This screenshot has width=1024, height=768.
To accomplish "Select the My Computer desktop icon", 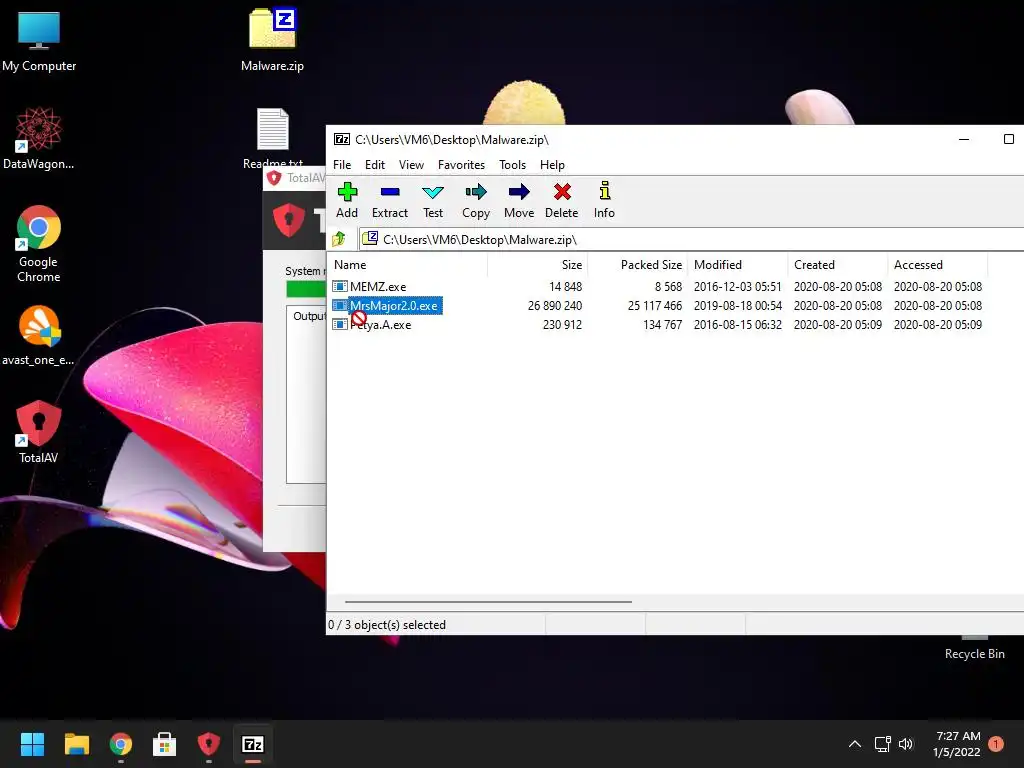I will [39, 41].
